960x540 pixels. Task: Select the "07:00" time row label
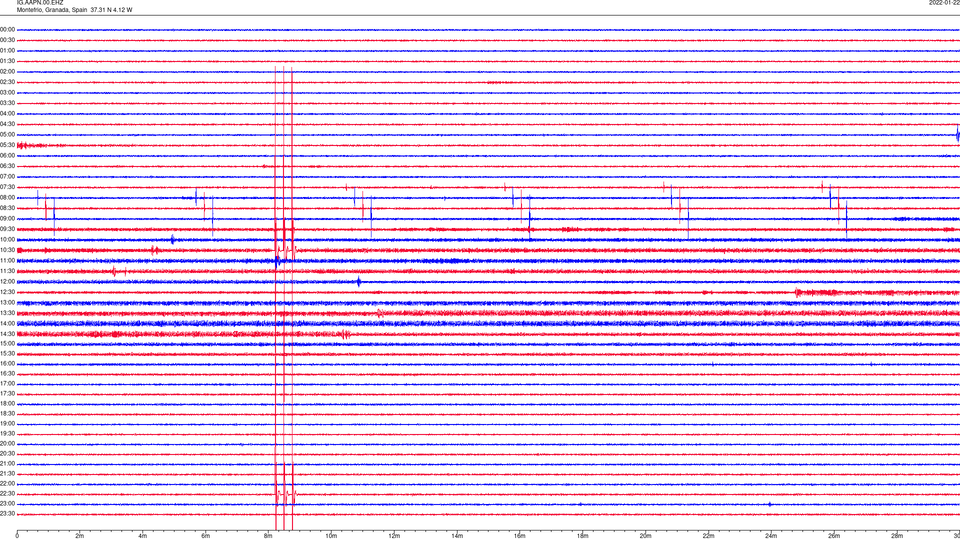click(7, 176)
